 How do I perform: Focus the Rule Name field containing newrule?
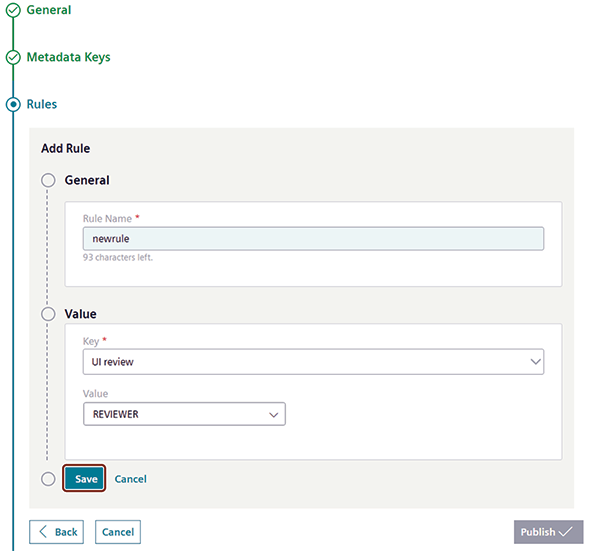313,239
